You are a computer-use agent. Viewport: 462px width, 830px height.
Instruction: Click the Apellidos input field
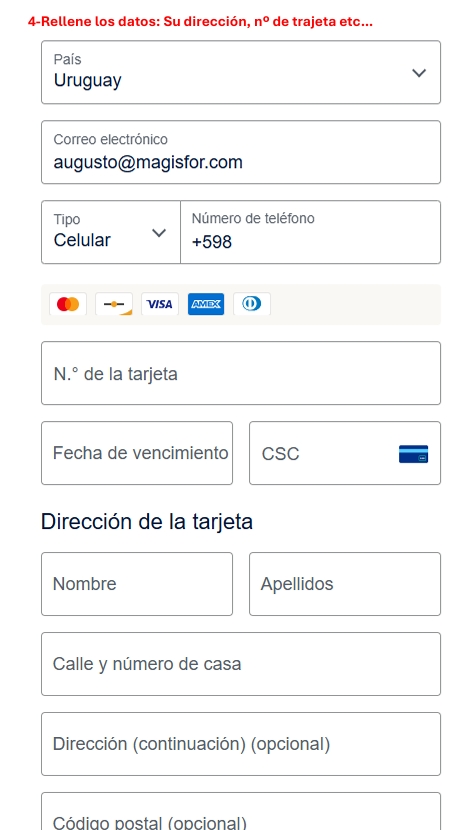pos(345,584)
